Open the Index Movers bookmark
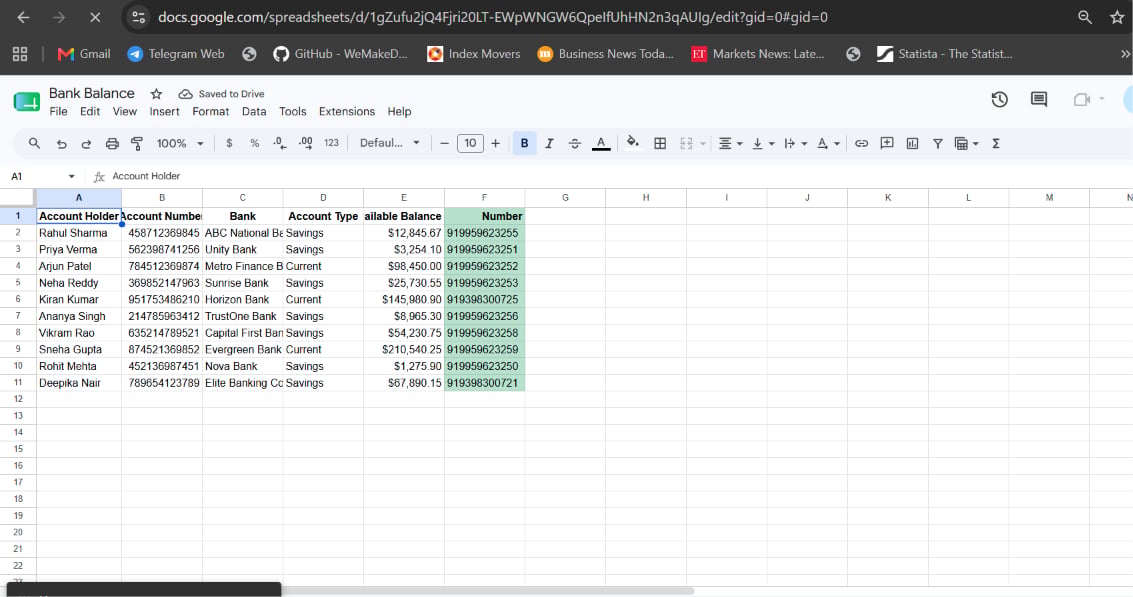 473,53
